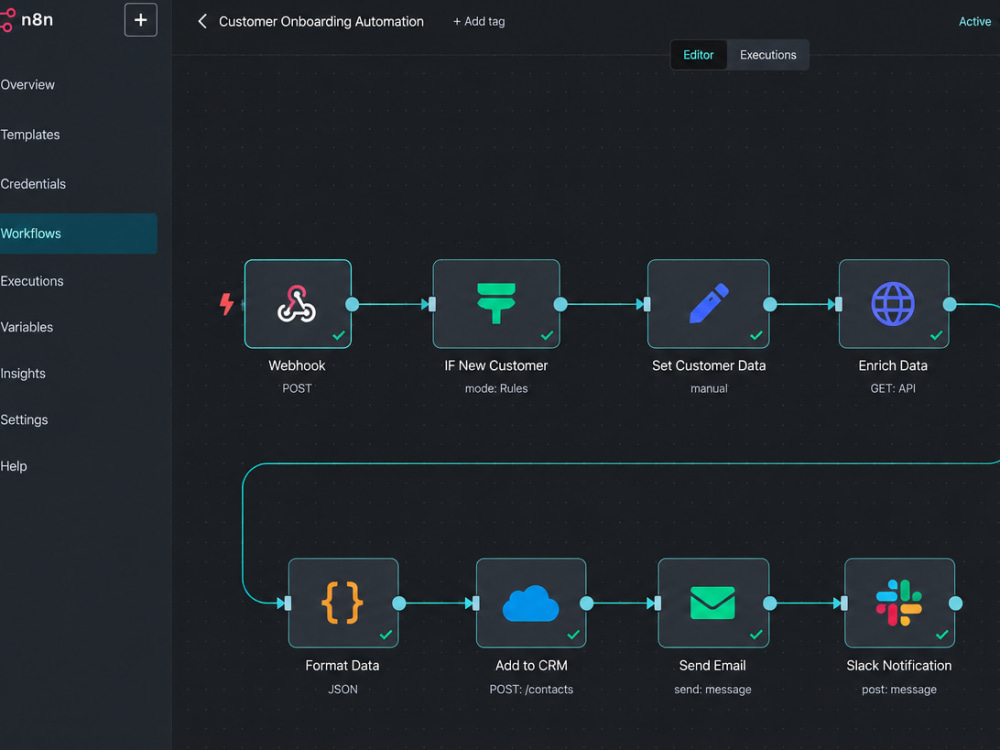1000x750 pixels.
Task: Select the Slack Notification node
Action: [899, 603]
